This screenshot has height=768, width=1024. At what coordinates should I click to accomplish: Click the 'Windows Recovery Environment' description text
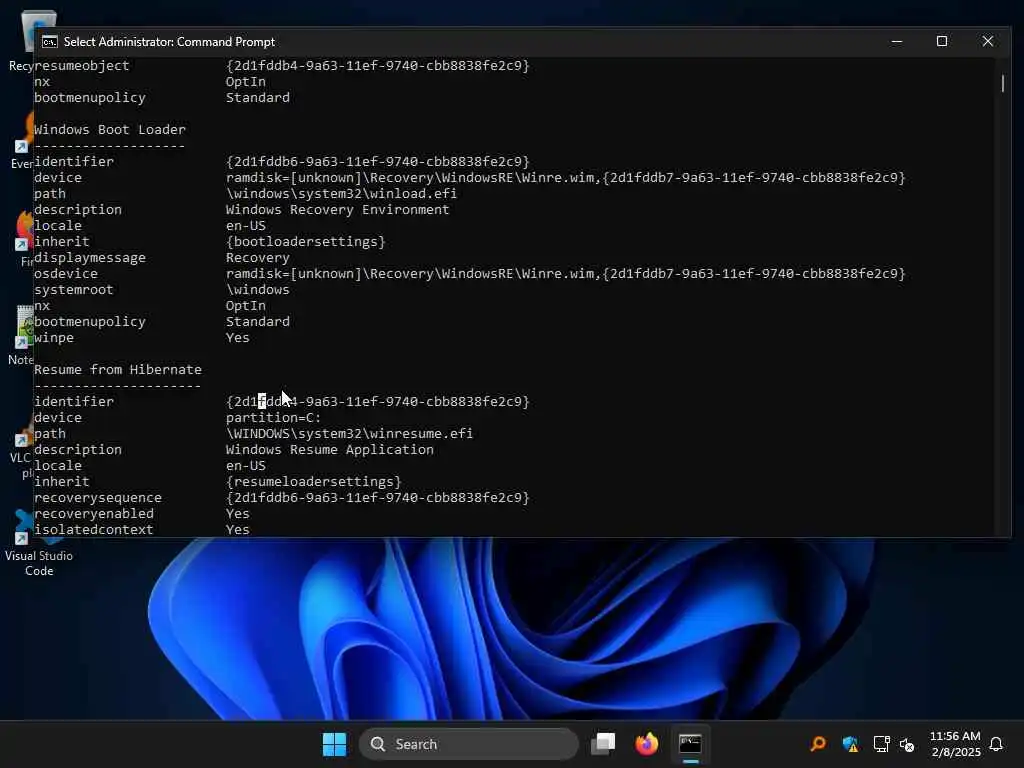(338, 210)
